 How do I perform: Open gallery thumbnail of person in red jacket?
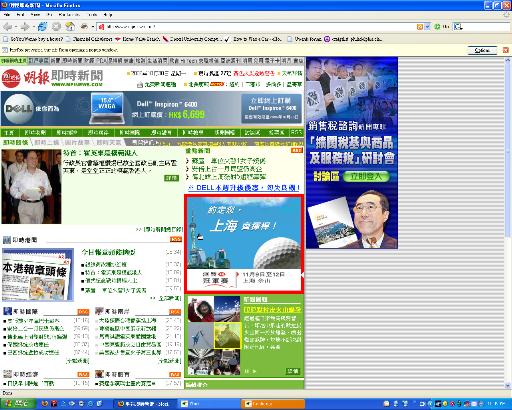point(201,309)
